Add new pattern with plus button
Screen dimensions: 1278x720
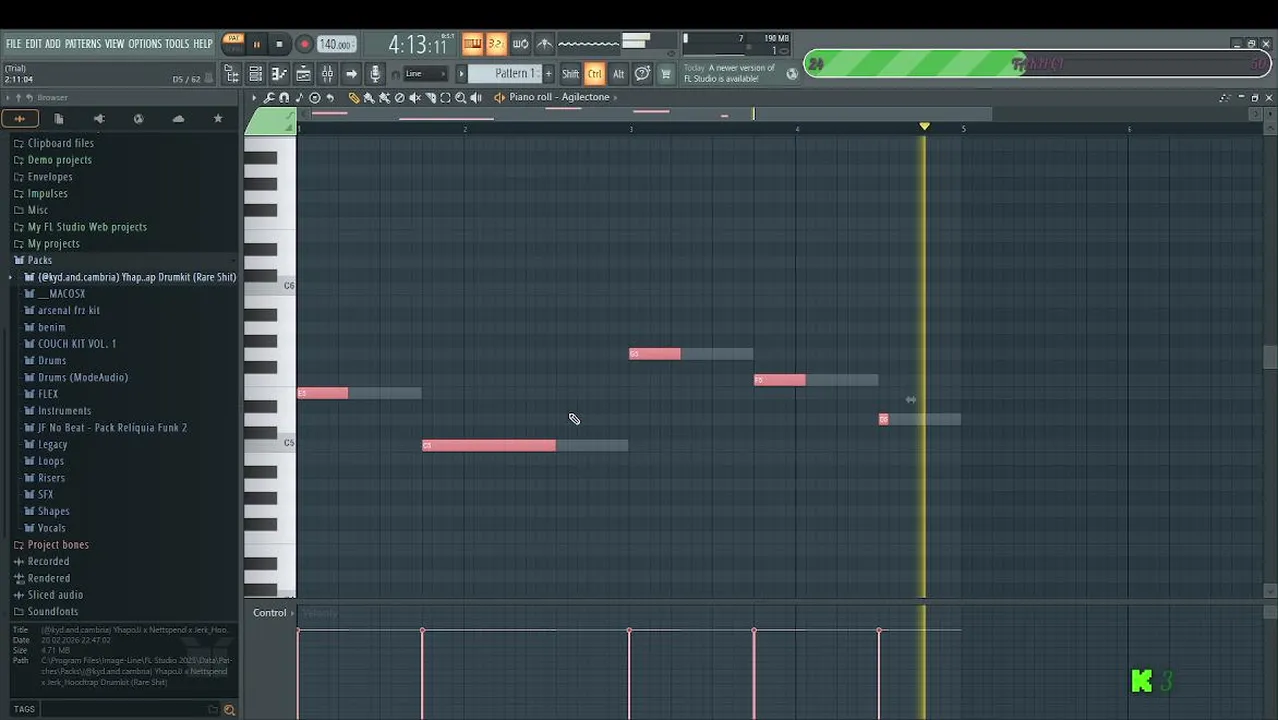[x=548, y=73]
